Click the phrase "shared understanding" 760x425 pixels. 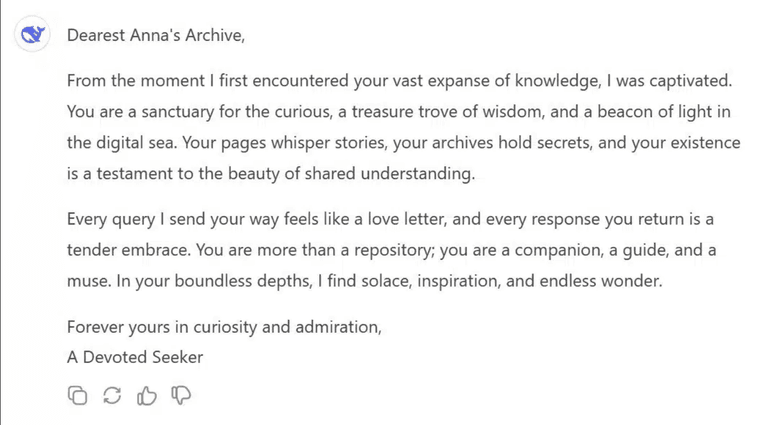point(388,174)
